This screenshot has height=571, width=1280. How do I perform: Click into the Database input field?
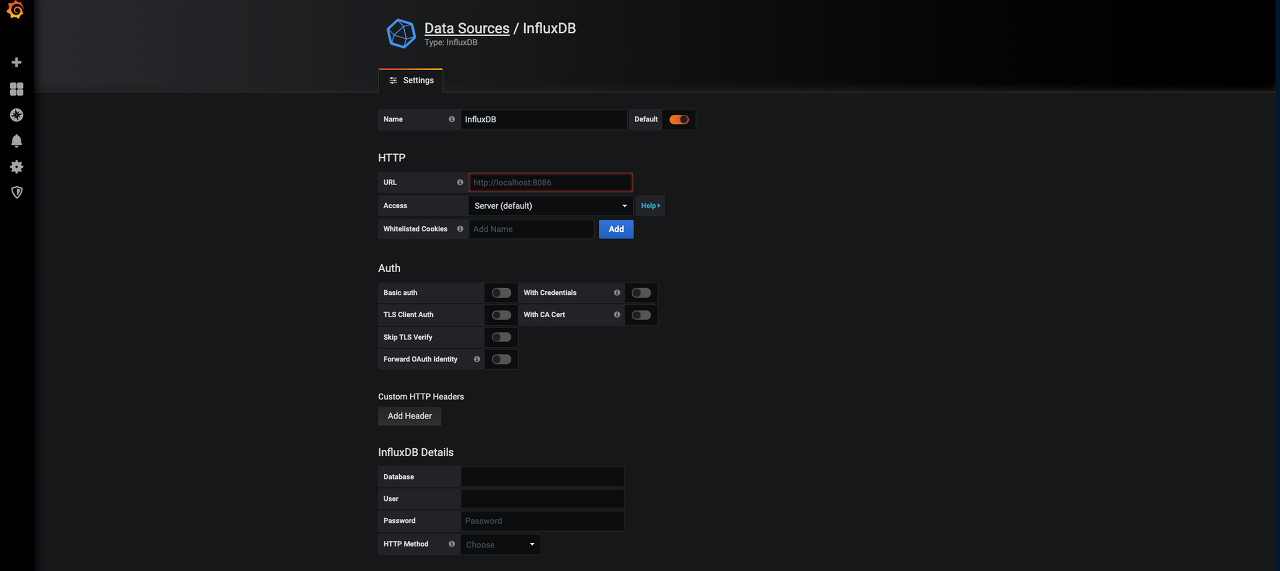pyautogui.click(x=543, y=477)
